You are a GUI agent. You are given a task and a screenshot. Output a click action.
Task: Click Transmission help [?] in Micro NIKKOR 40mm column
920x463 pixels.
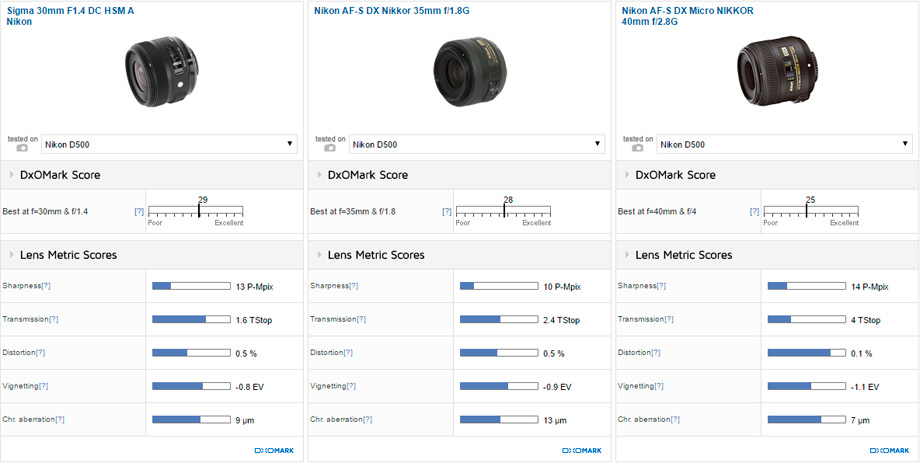669,319
